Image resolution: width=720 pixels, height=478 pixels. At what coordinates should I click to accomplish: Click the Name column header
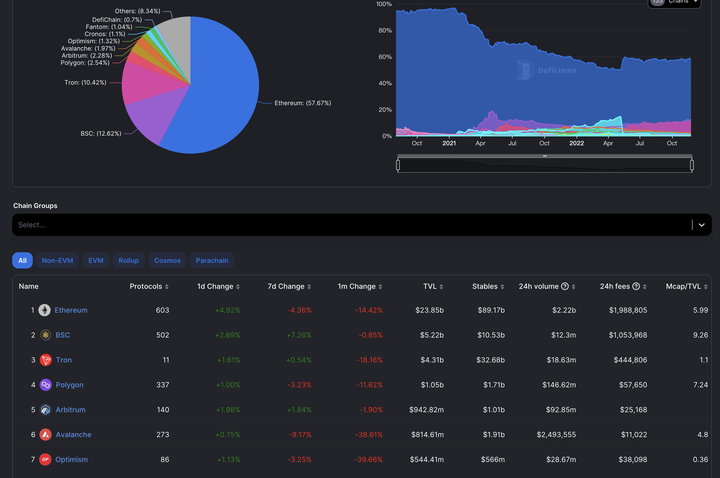pos(28,287)
